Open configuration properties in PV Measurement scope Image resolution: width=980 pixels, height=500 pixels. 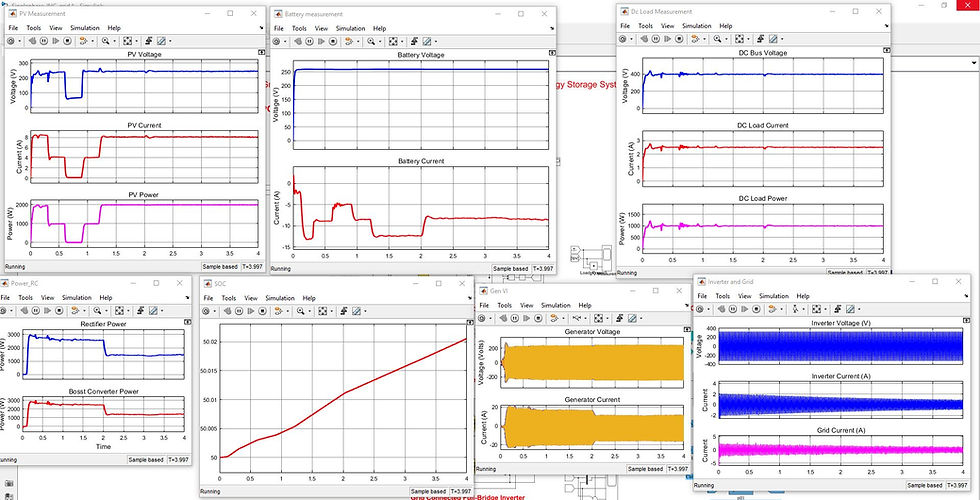(x=11, y=41)
